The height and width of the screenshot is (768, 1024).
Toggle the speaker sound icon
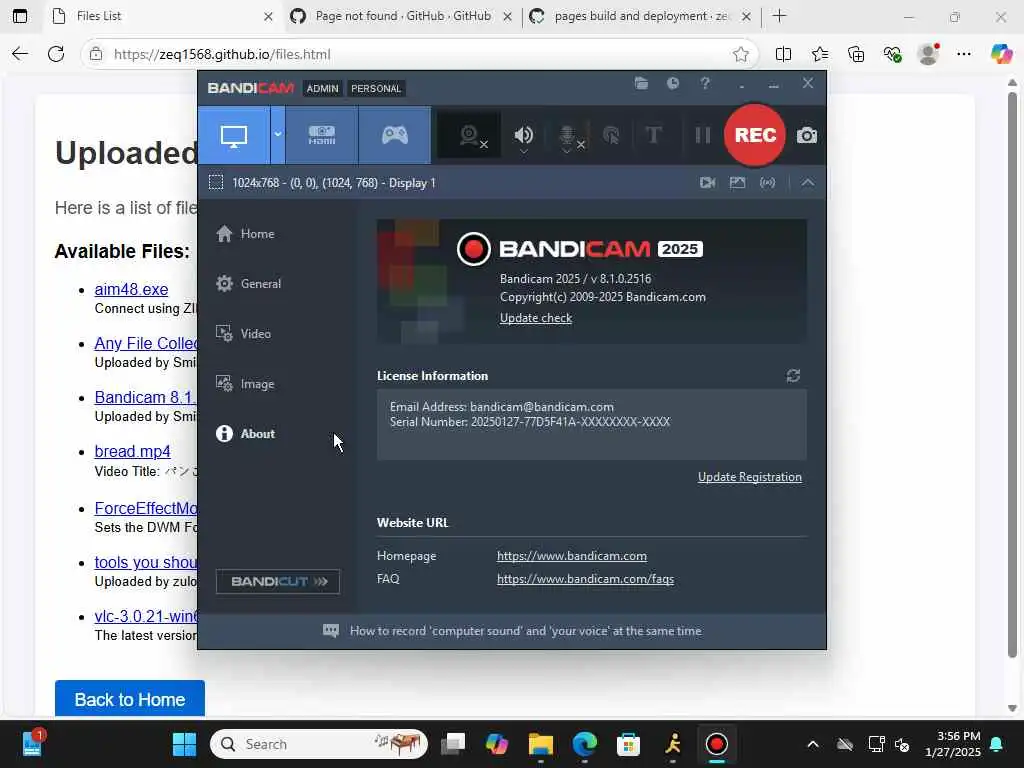tap(523, 135)
